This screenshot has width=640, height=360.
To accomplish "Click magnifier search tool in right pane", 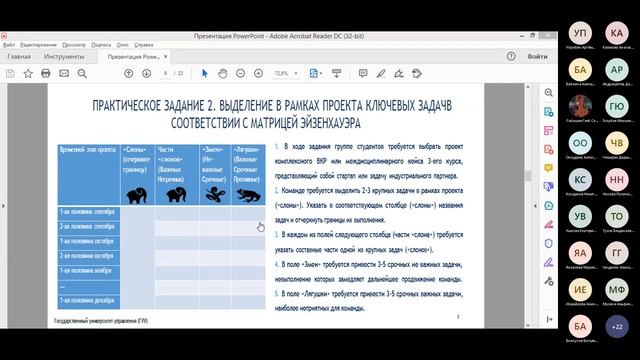I will [x=549, y=93].
